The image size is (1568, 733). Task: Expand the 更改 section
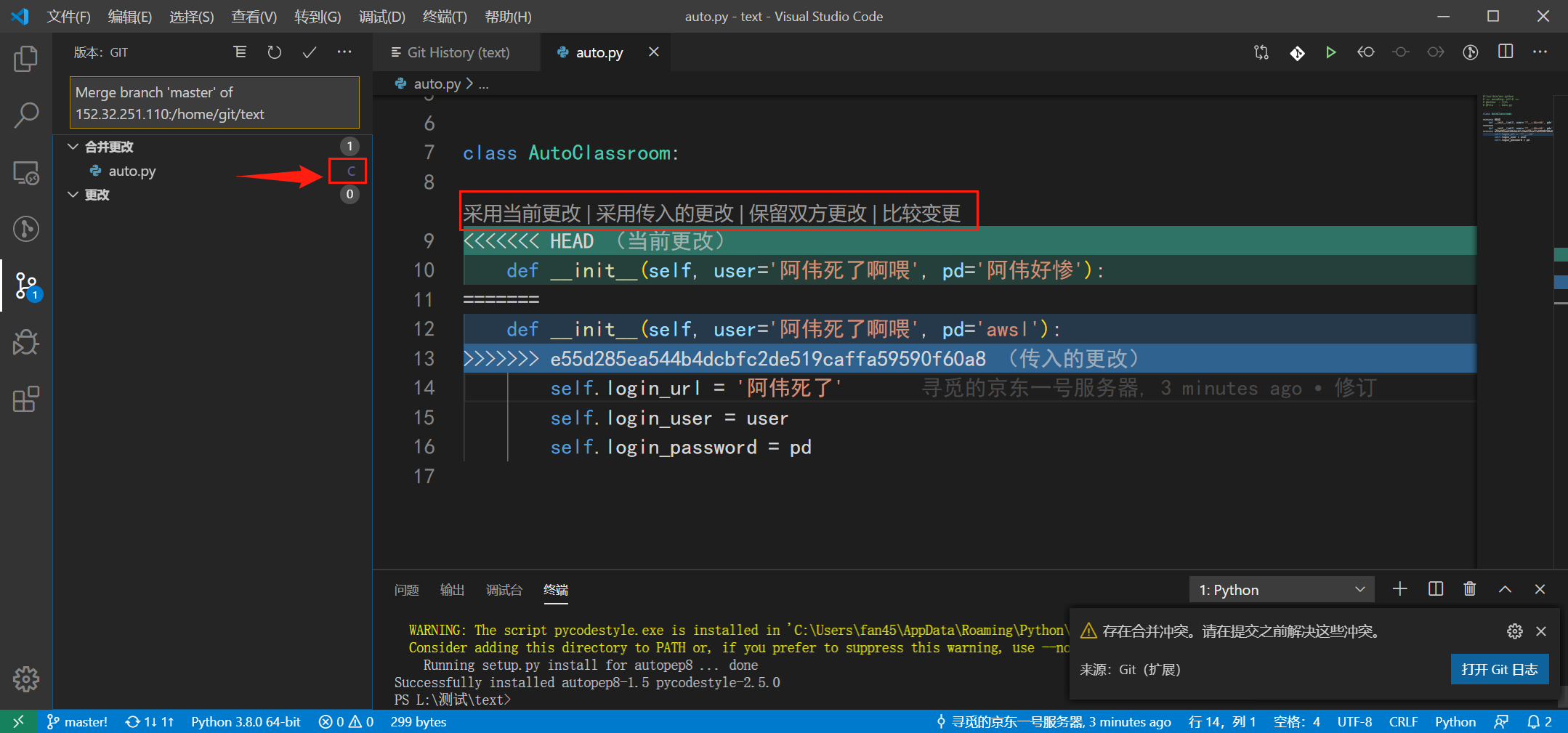73,194
